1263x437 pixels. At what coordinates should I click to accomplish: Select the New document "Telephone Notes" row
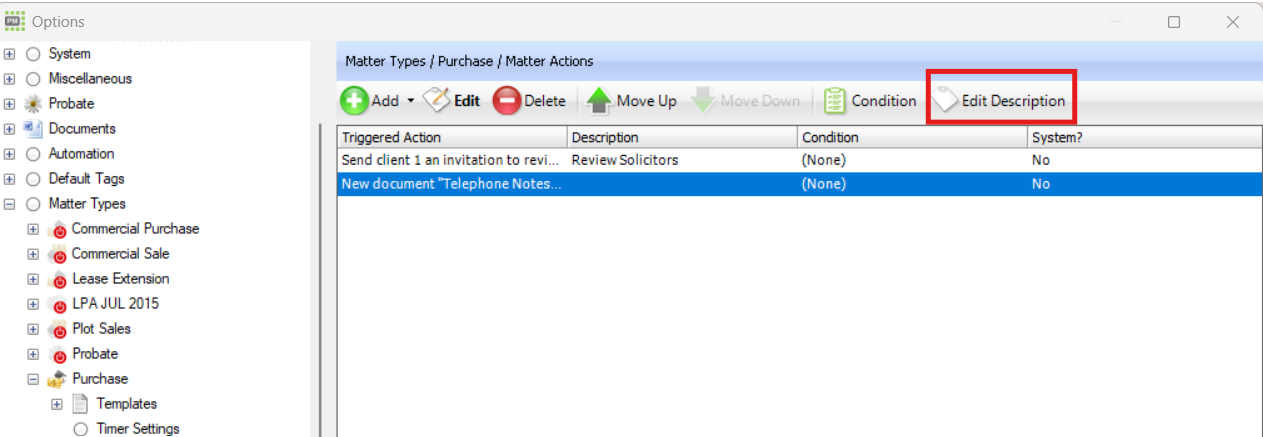point(799,184)
